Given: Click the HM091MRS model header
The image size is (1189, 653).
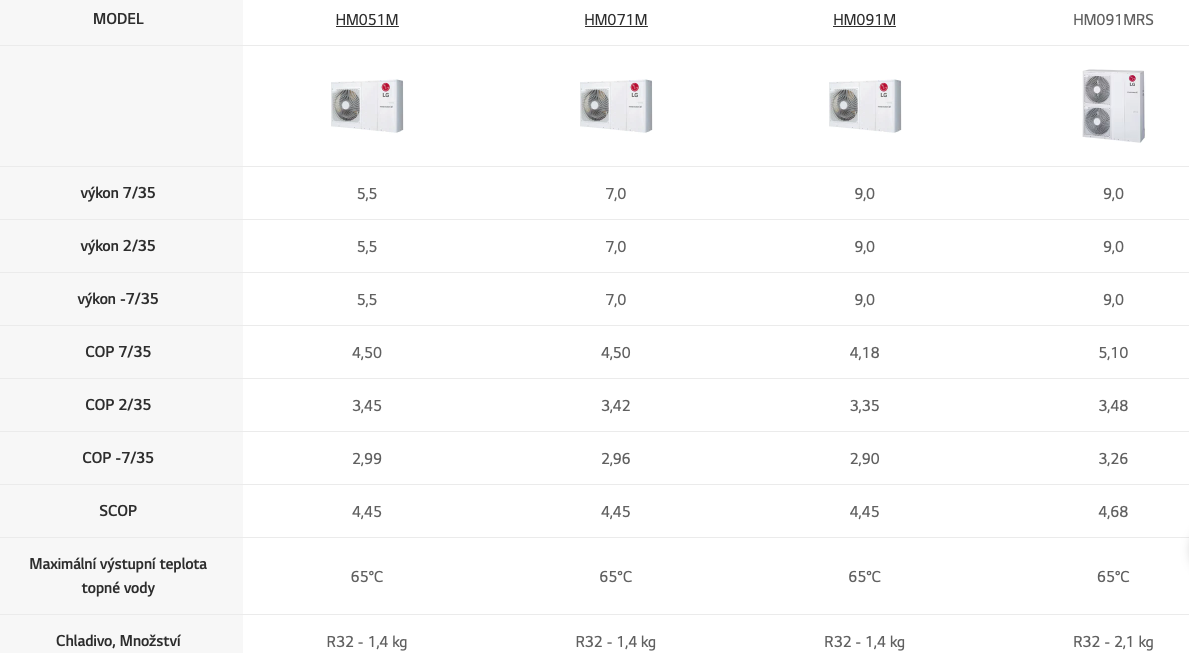Looking at the screenshot, I should [1113, 20].
